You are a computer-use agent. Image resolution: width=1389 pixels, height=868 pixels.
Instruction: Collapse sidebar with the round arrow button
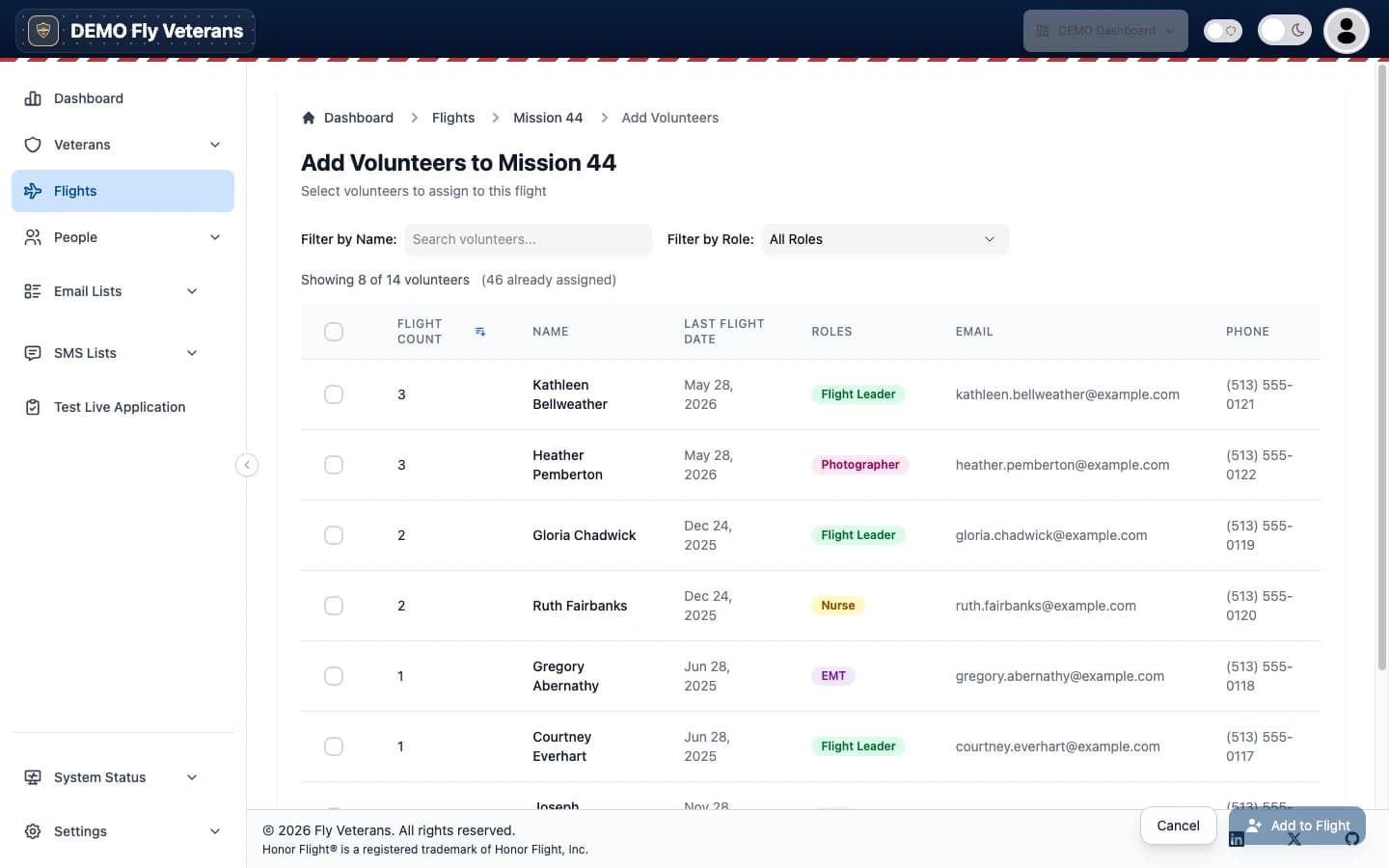(x=247, y=465)
